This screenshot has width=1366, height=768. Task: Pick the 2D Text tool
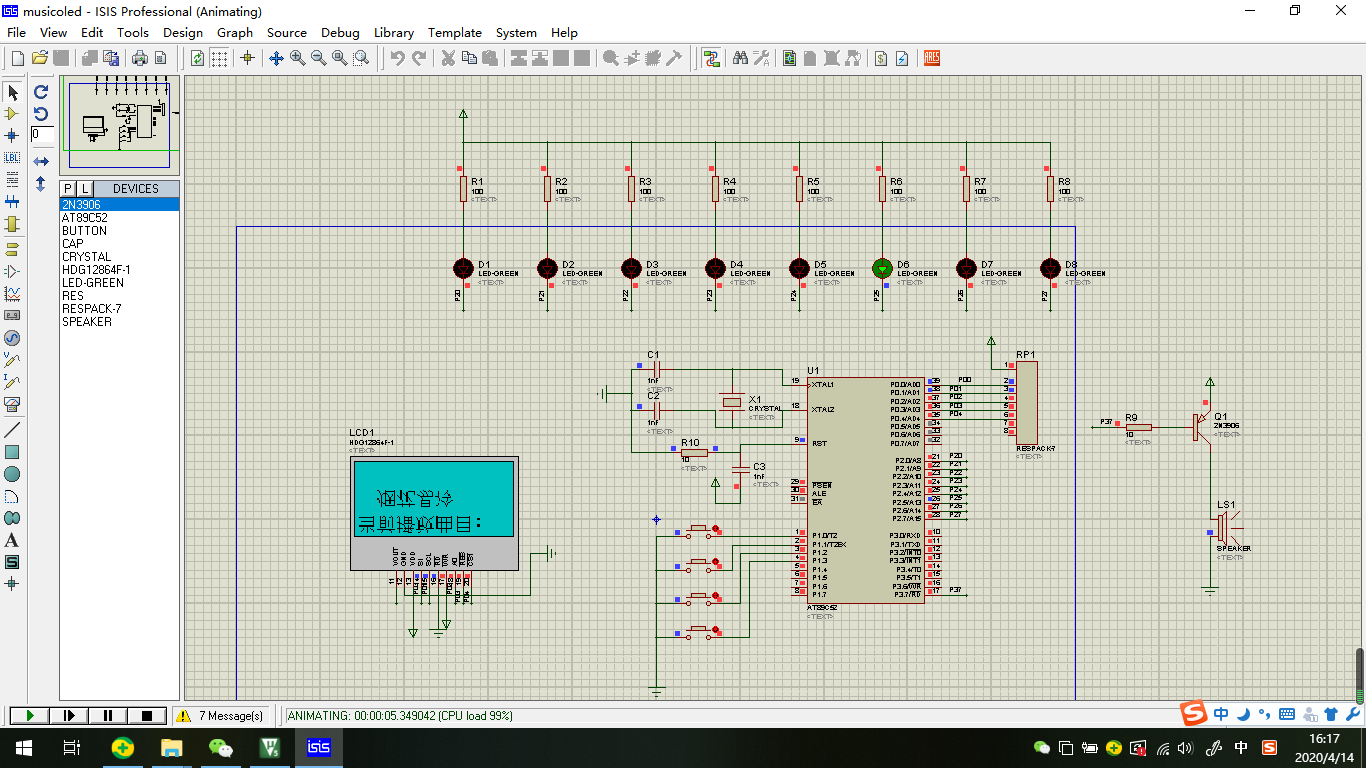click(13, 540)
